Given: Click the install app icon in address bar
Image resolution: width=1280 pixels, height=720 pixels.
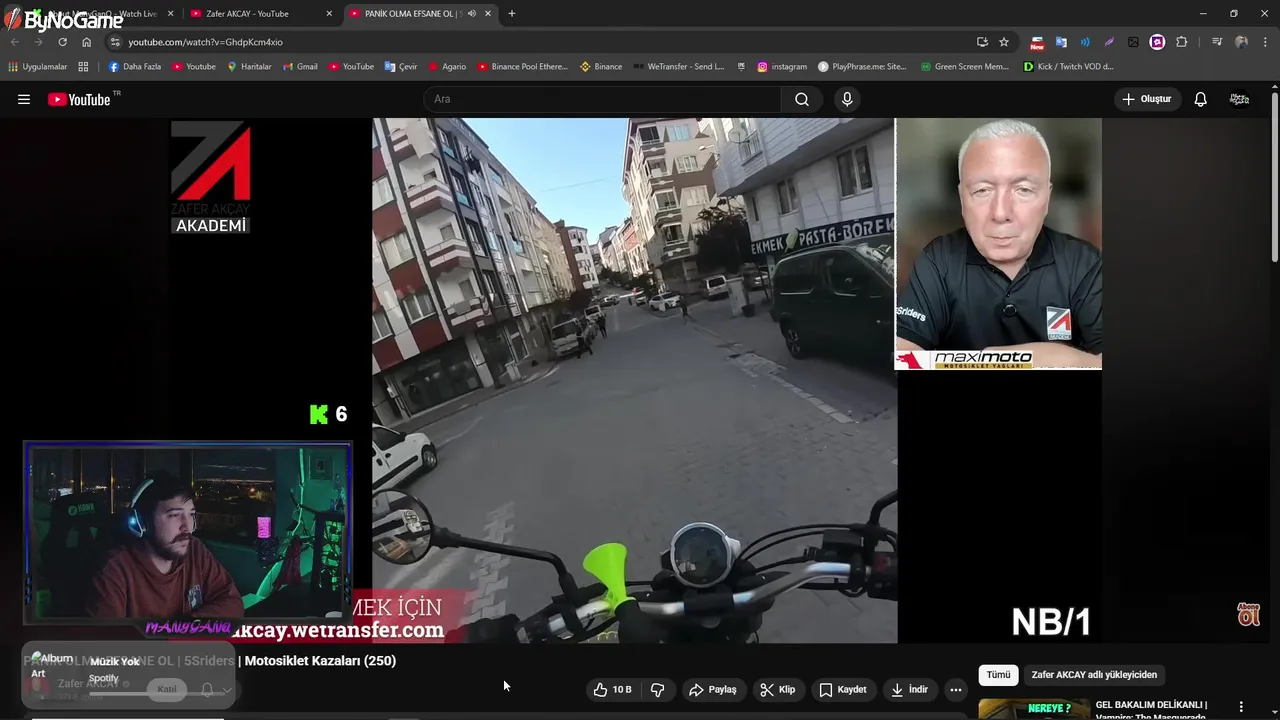Looking at the screenshot, I should [982, 42].
